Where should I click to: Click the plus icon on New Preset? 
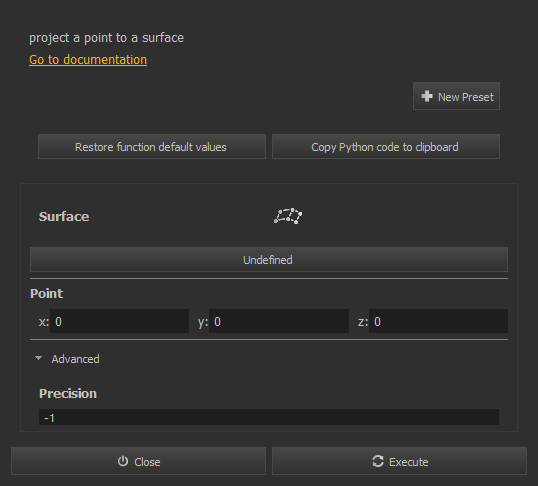coord(427,96)
